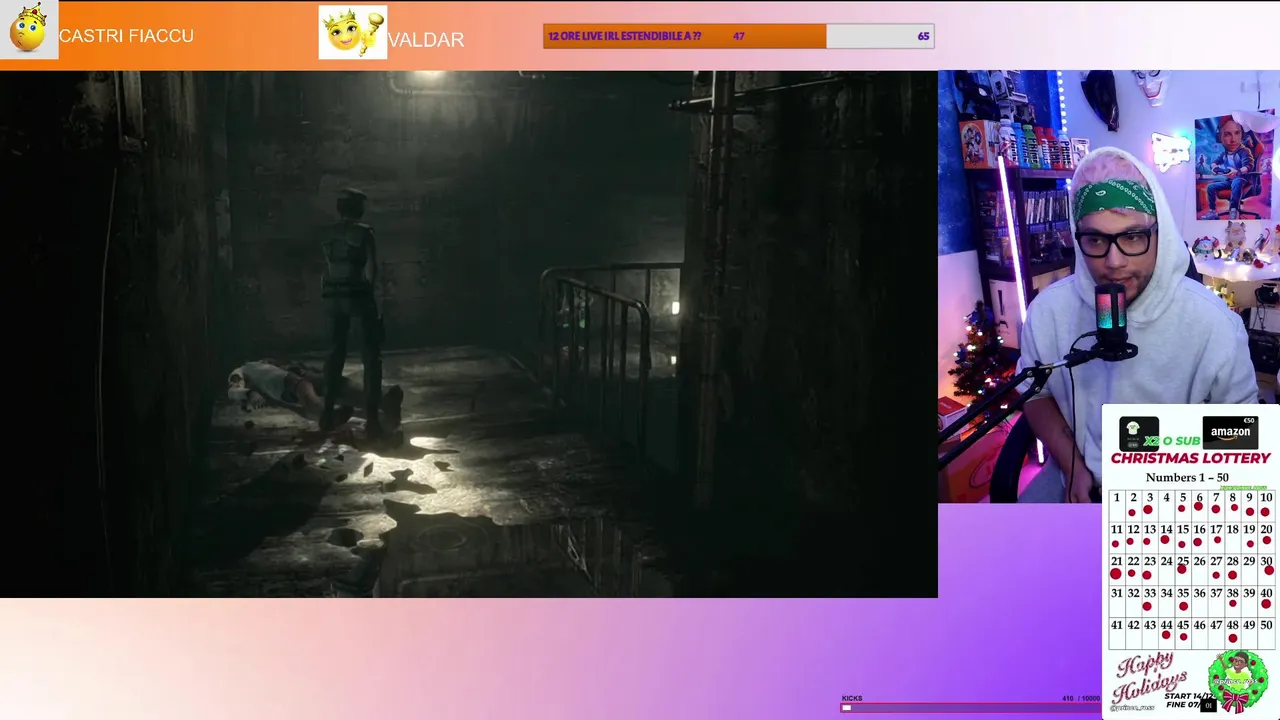This screenshot has height=720, width=1280.
Task: Click the Christmas wreath avatar logo
Action: 1237,680
